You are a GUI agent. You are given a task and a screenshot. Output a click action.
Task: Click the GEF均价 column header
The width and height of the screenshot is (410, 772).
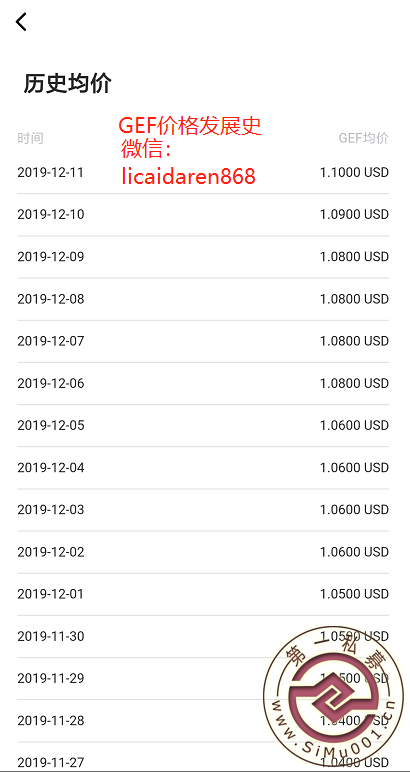click(x=364, y=138)
